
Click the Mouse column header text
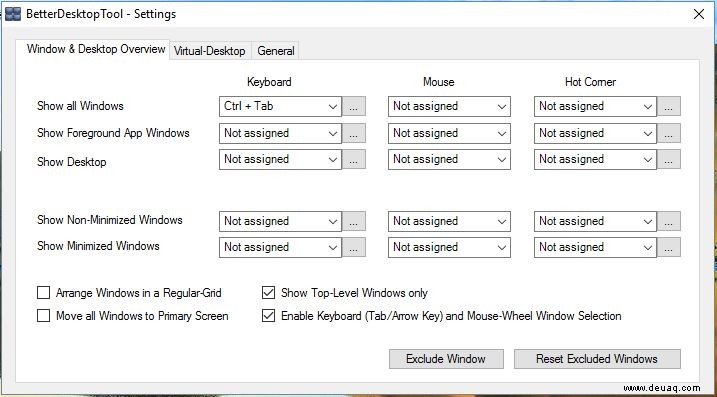439,82
